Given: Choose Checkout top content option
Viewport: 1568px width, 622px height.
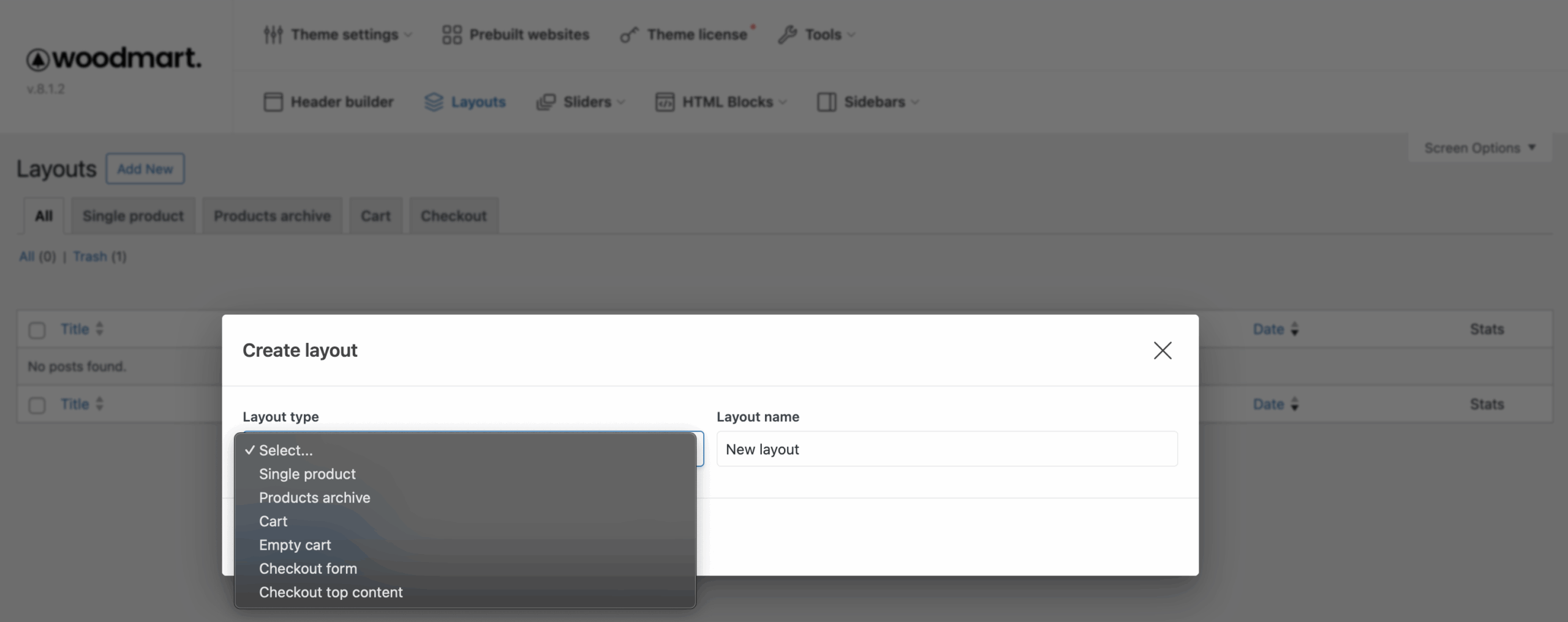Looking at the screenshot, I should 466,593.
